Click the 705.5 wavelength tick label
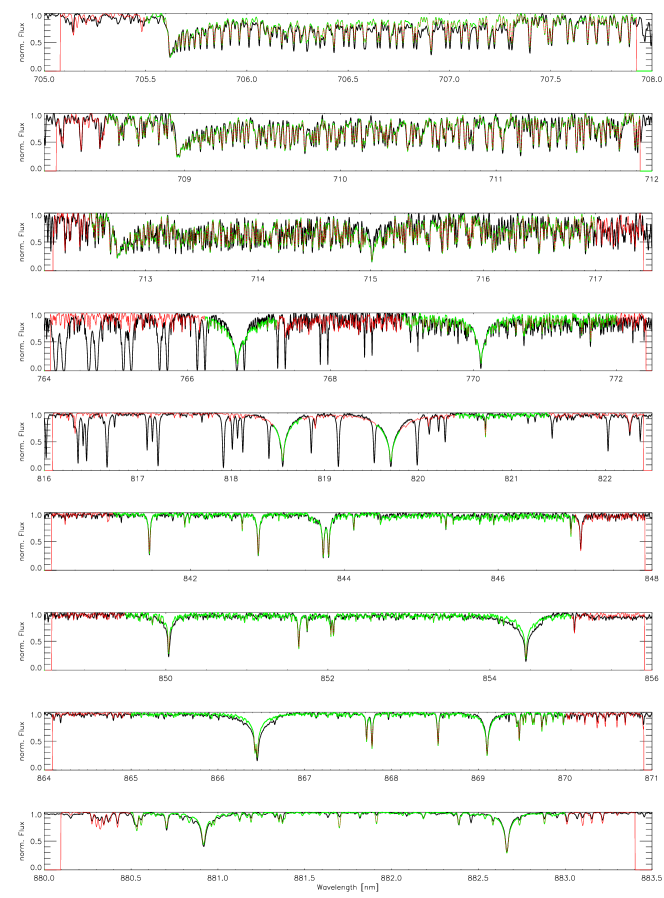664x898 pixels. coord(146,79)
